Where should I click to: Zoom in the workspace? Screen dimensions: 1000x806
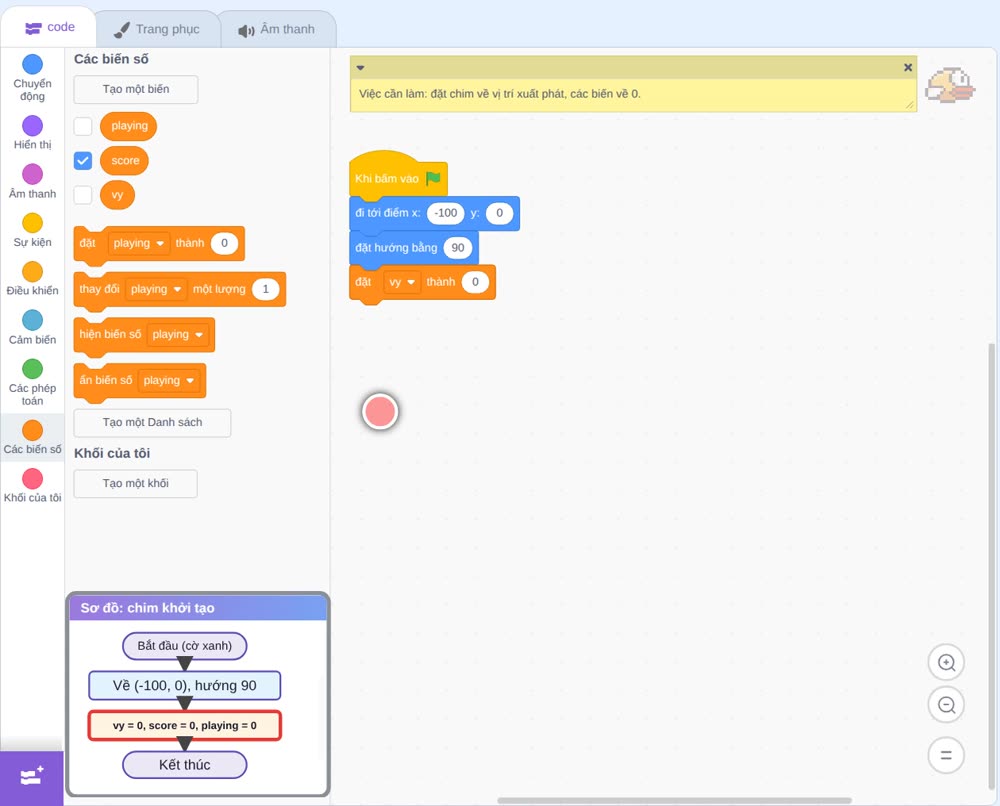click(946, 663)
